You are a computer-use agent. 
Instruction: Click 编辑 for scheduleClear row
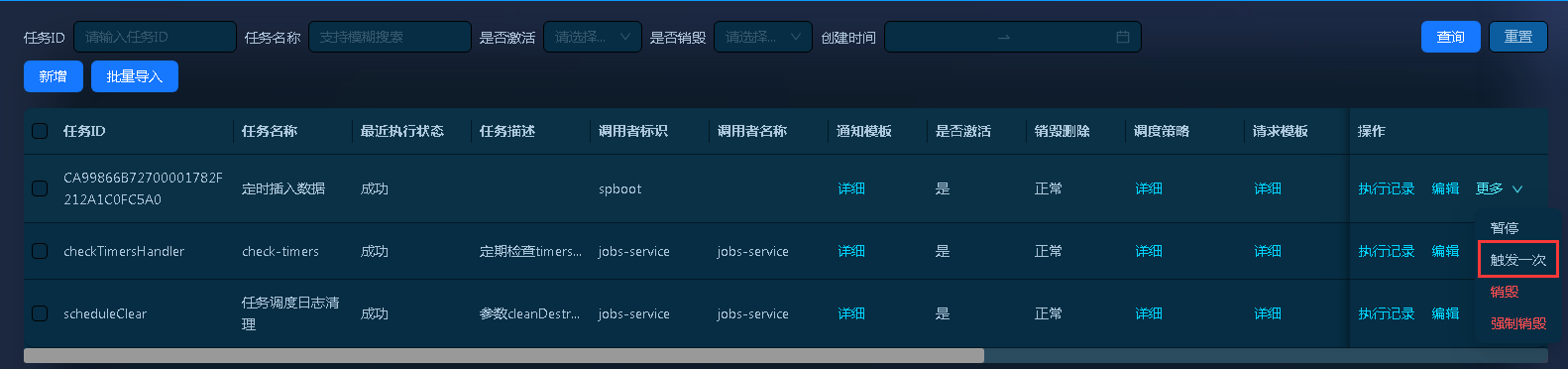tap(1445, 313)
